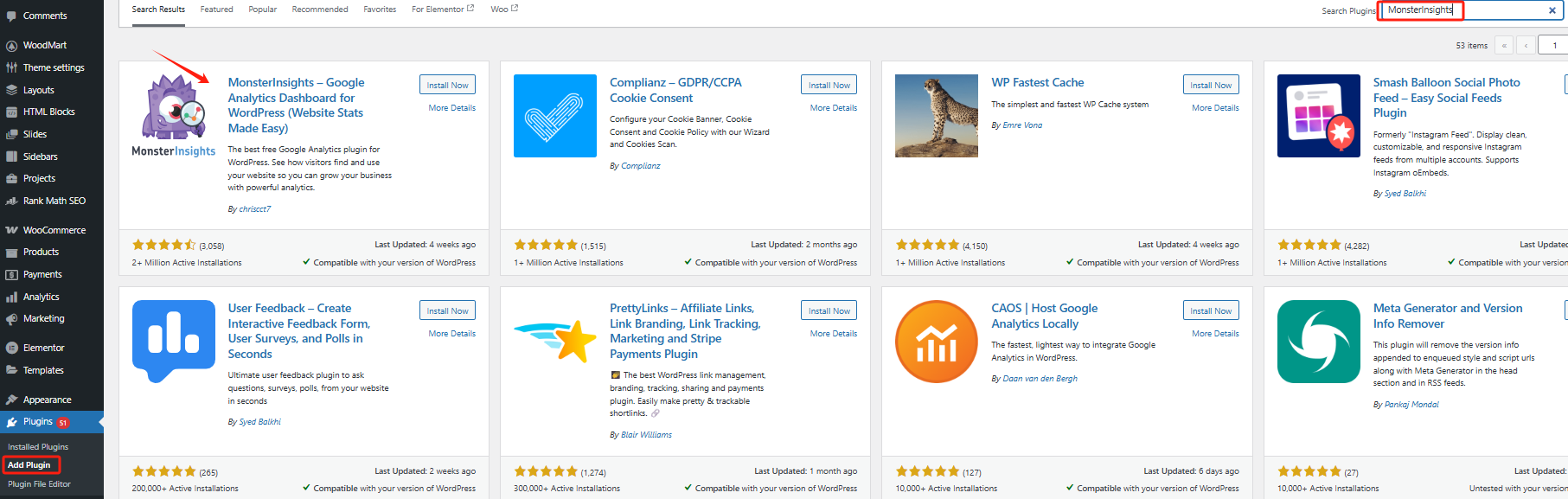This screenshot has height=499, width=1568.
Task: Click the User Feedback plugin icon
Action: (174, 342)
